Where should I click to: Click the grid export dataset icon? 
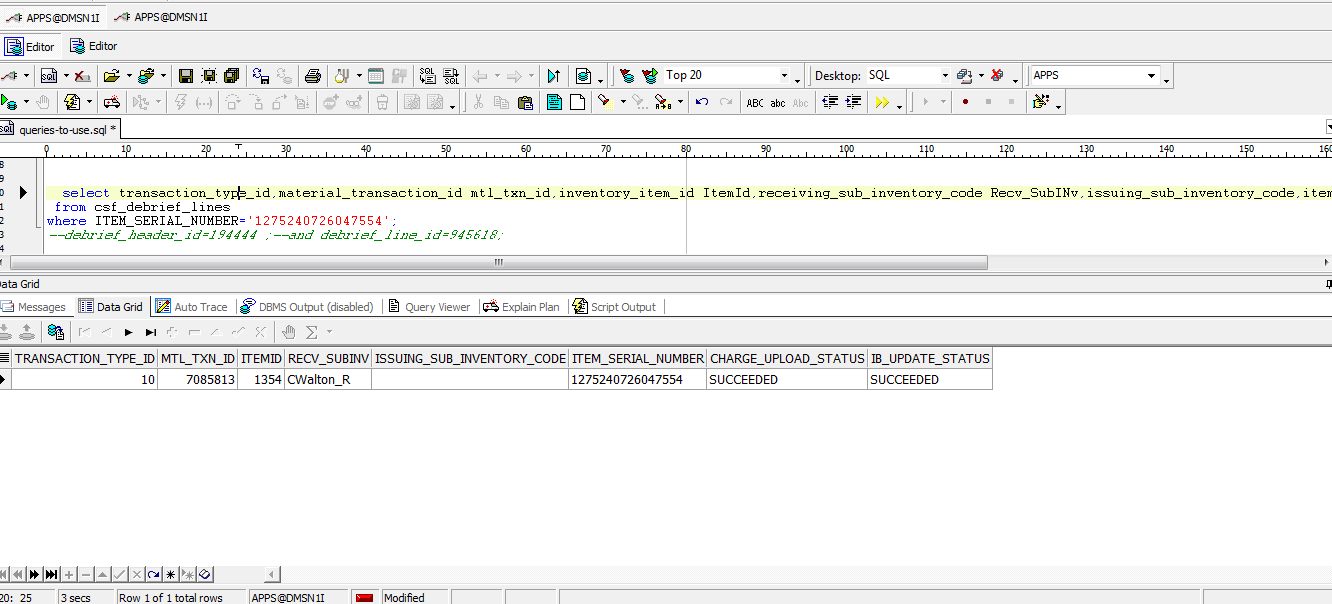click(56, 332)
